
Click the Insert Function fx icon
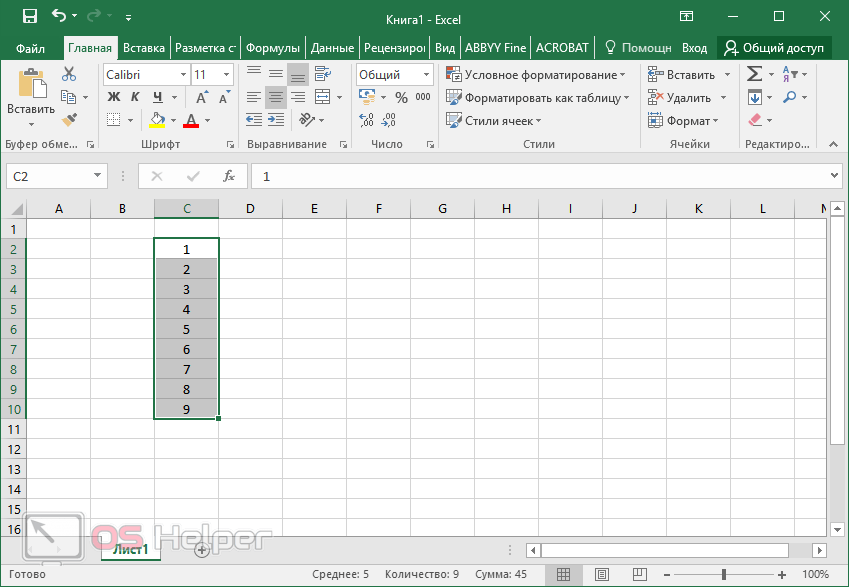228,176
